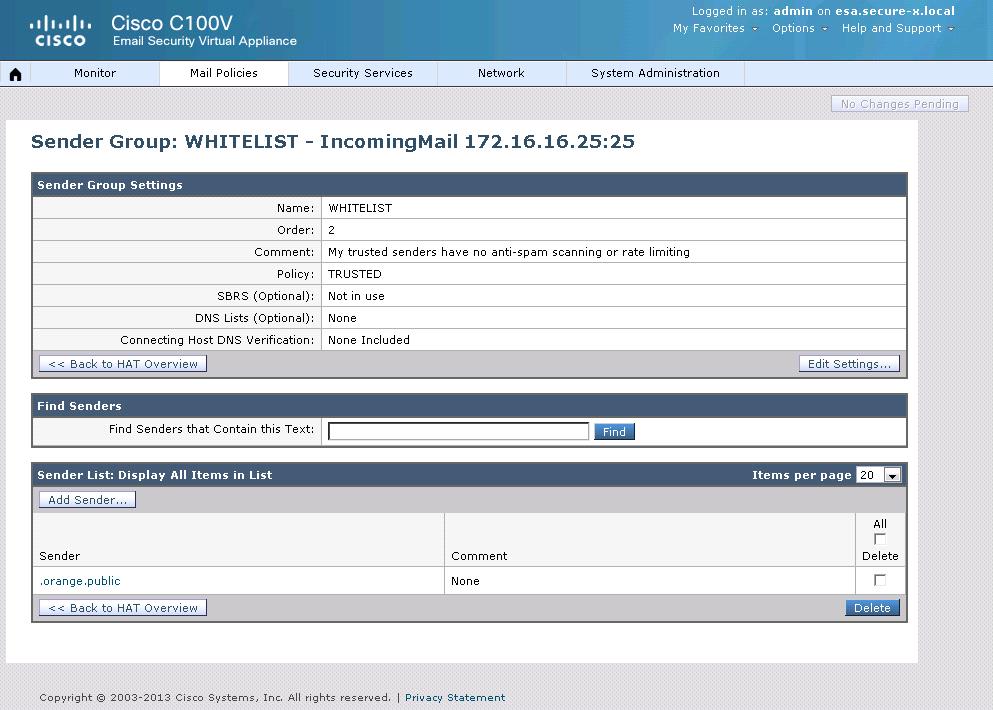Click the Add Sender button
Viewport: 993px width, 710px height.
(x=87, y=500)
